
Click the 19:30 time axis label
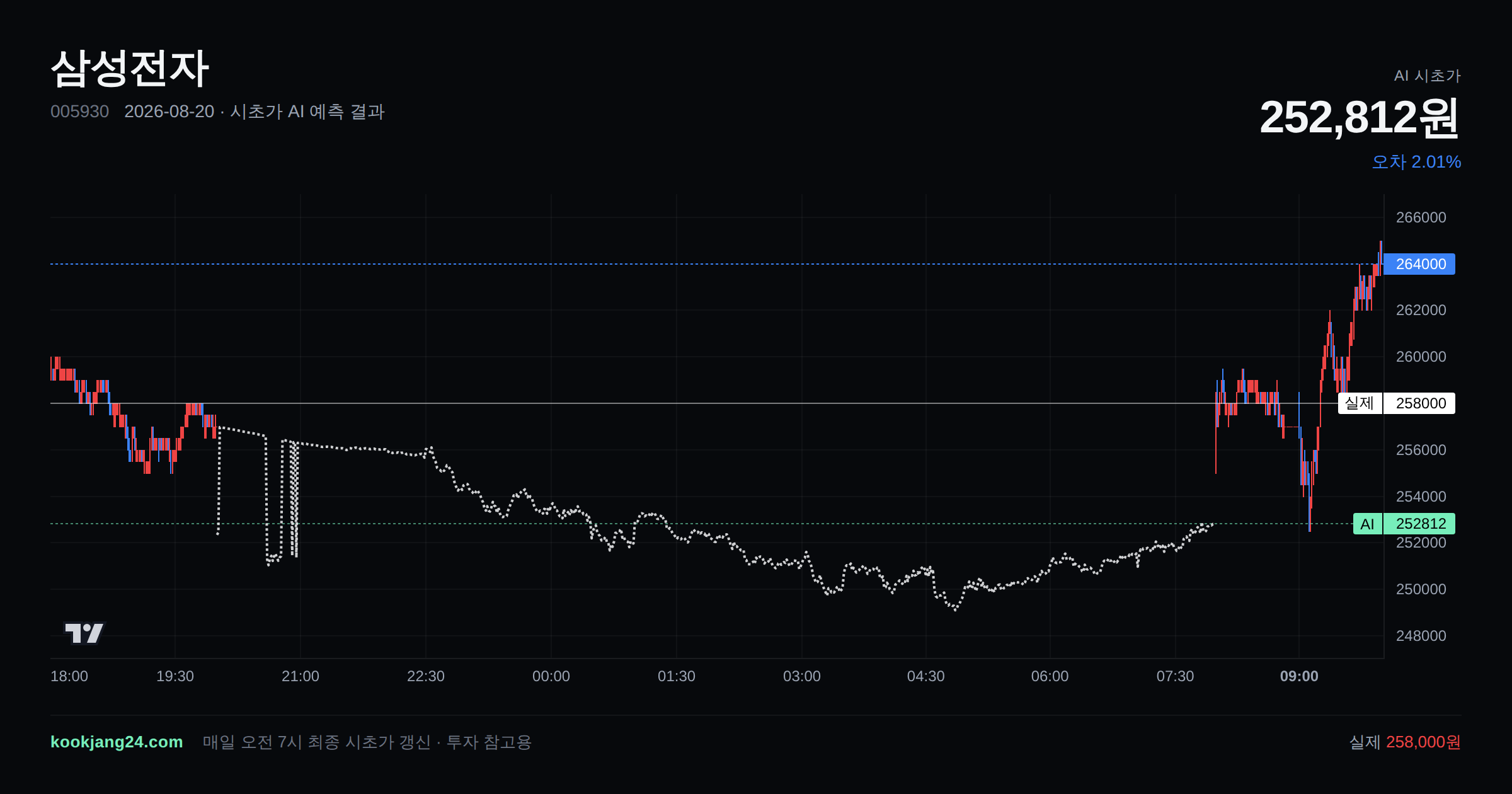point(175,676)
